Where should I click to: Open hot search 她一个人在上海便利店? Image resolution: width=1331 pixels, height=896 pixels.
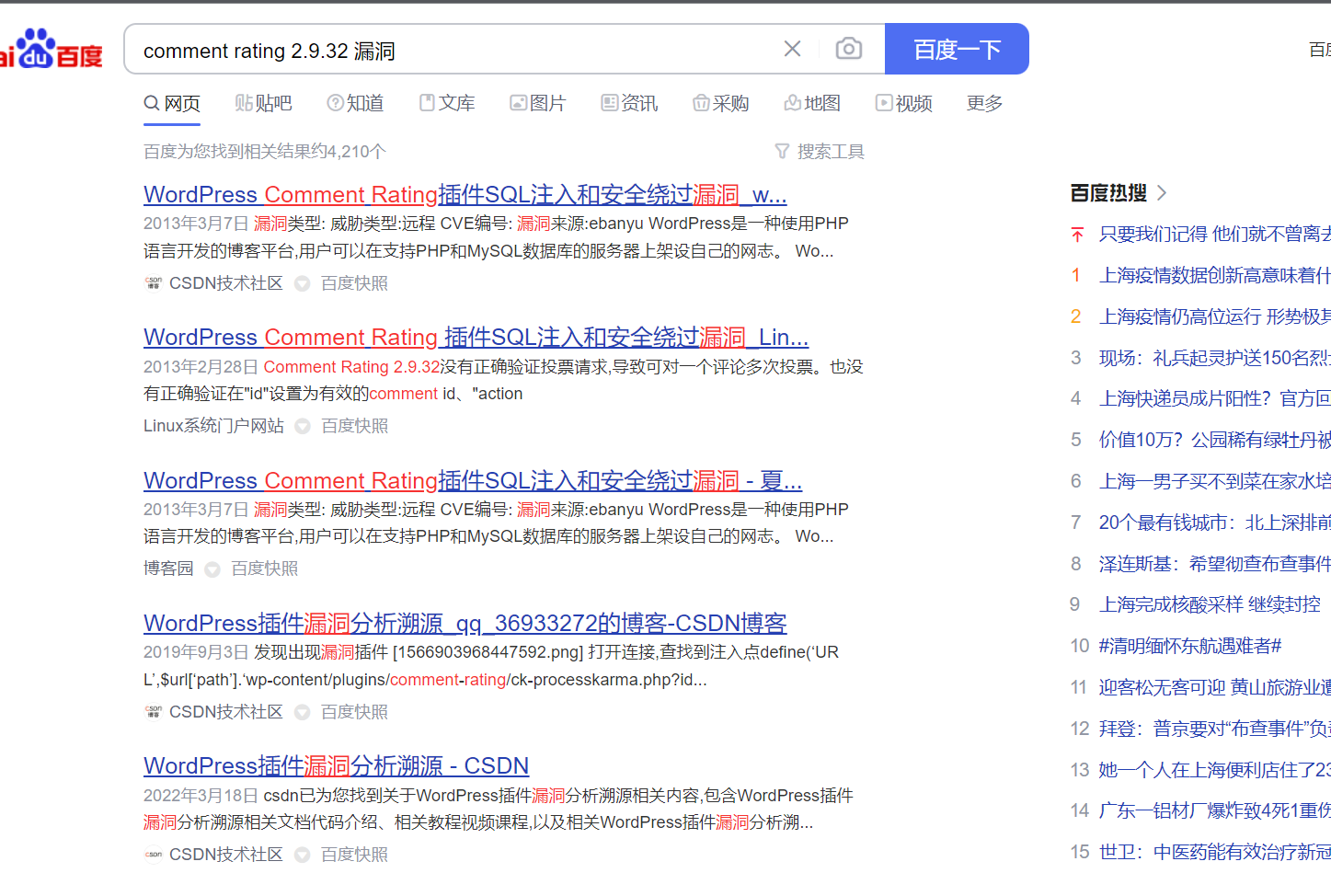pyautogui.click(x=1214, y=770)
